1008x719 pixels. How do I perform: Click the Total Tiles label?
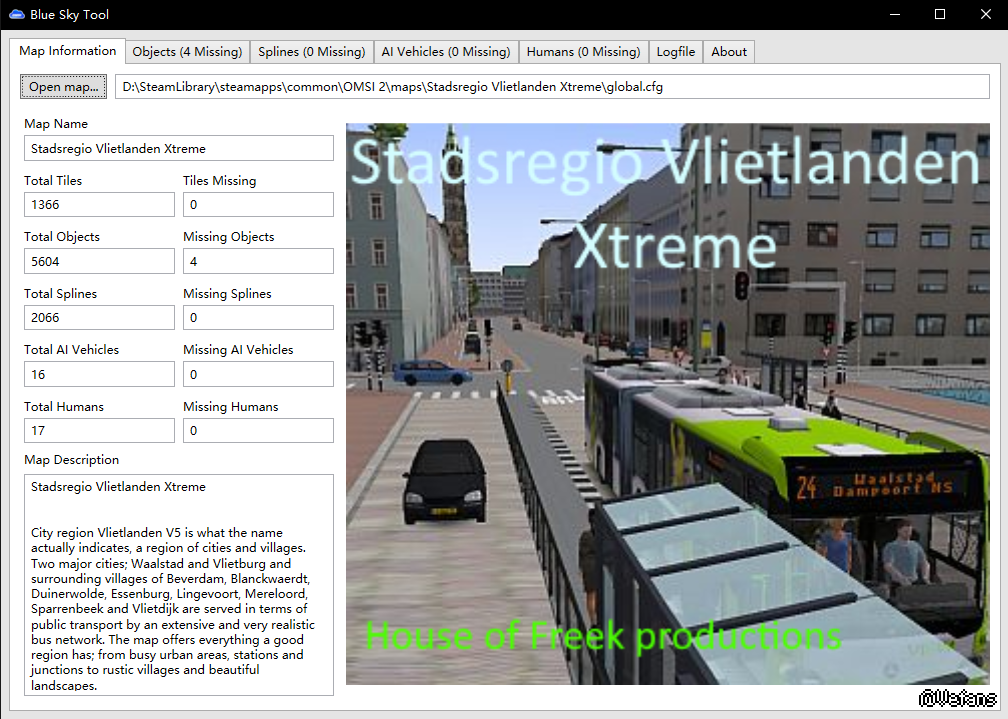(53, 181)
